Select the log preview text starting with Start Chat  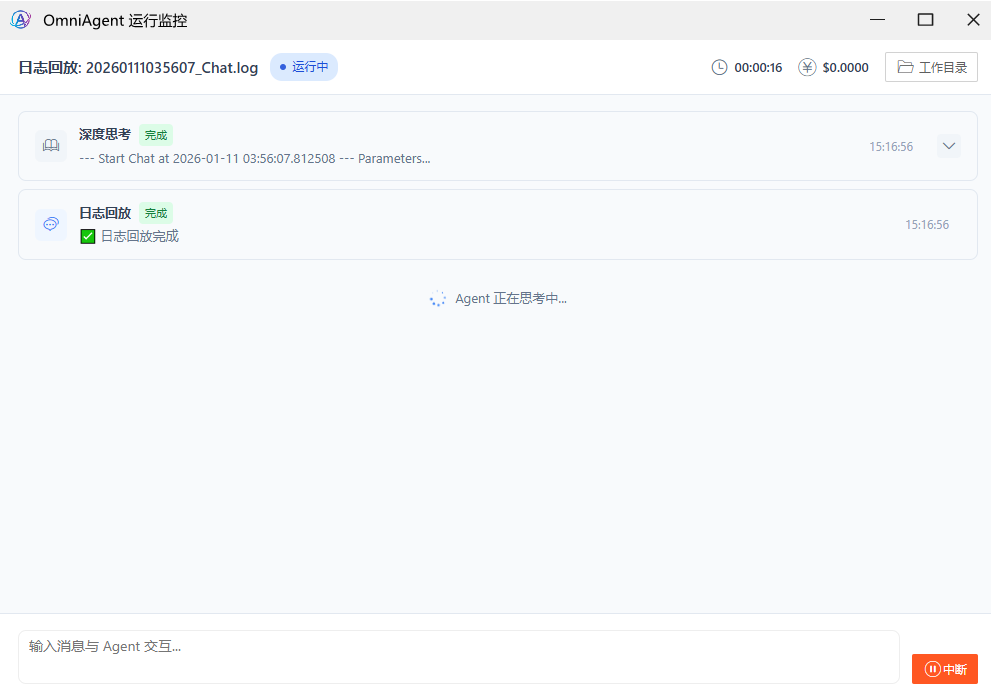click(254, 159)
